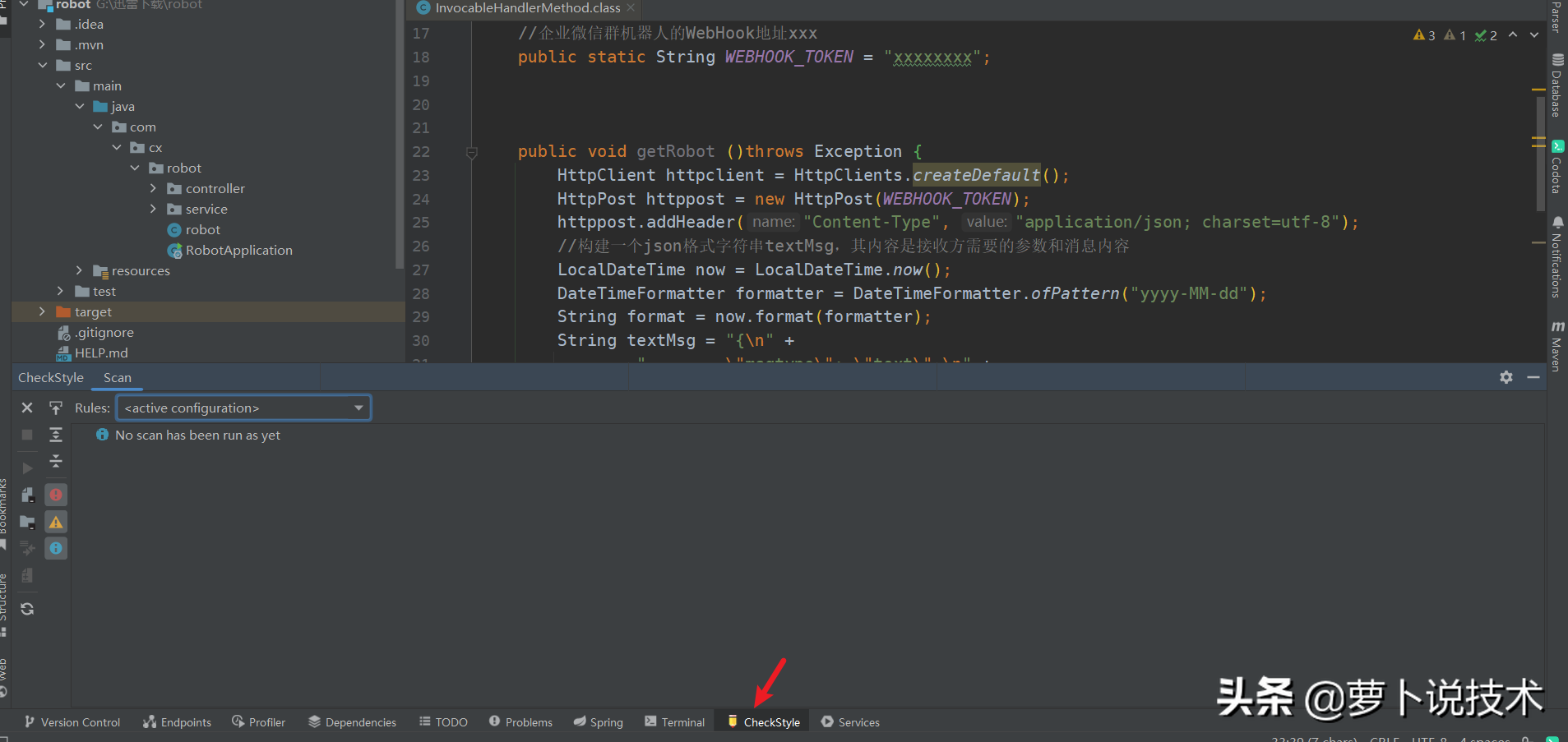Image resolution: width=1568 pixels, height=742 pixels.
Task: Collapse the java folder
Action: [80, 107]
